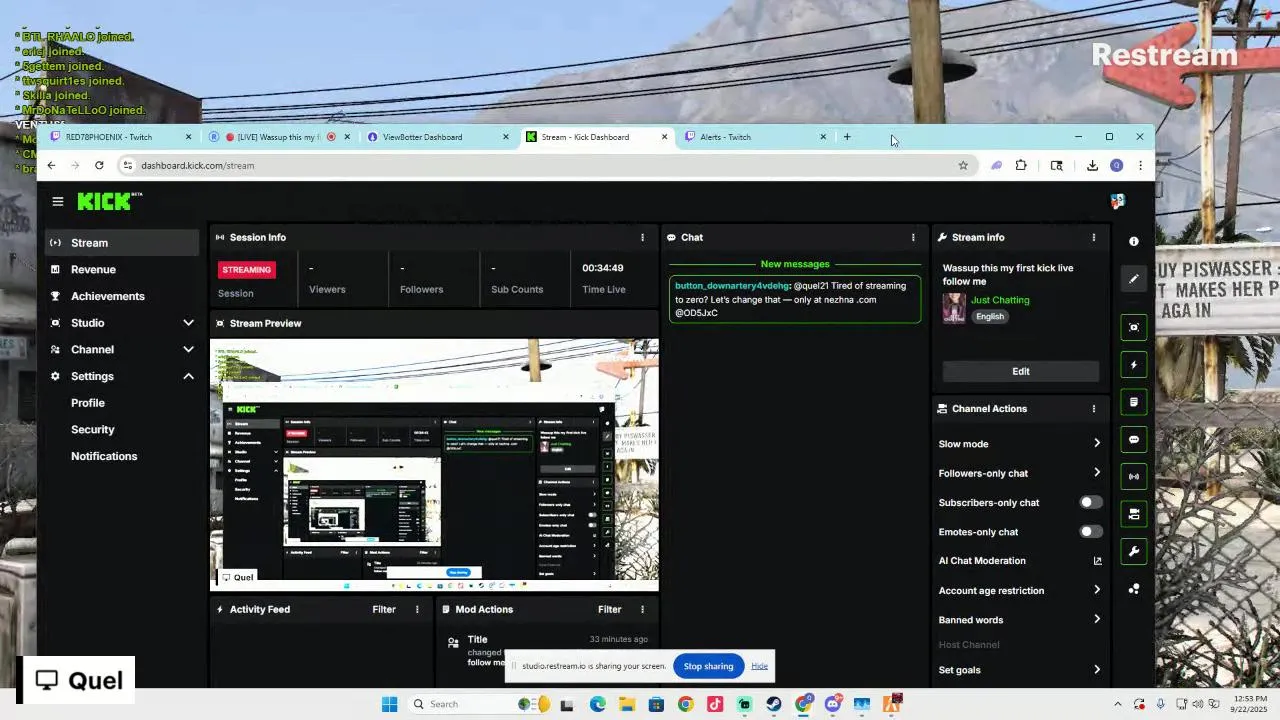Toggle the Channel Actions widget icon
This screenshot has height=720, width=1280.
[x=1134, y=514]
